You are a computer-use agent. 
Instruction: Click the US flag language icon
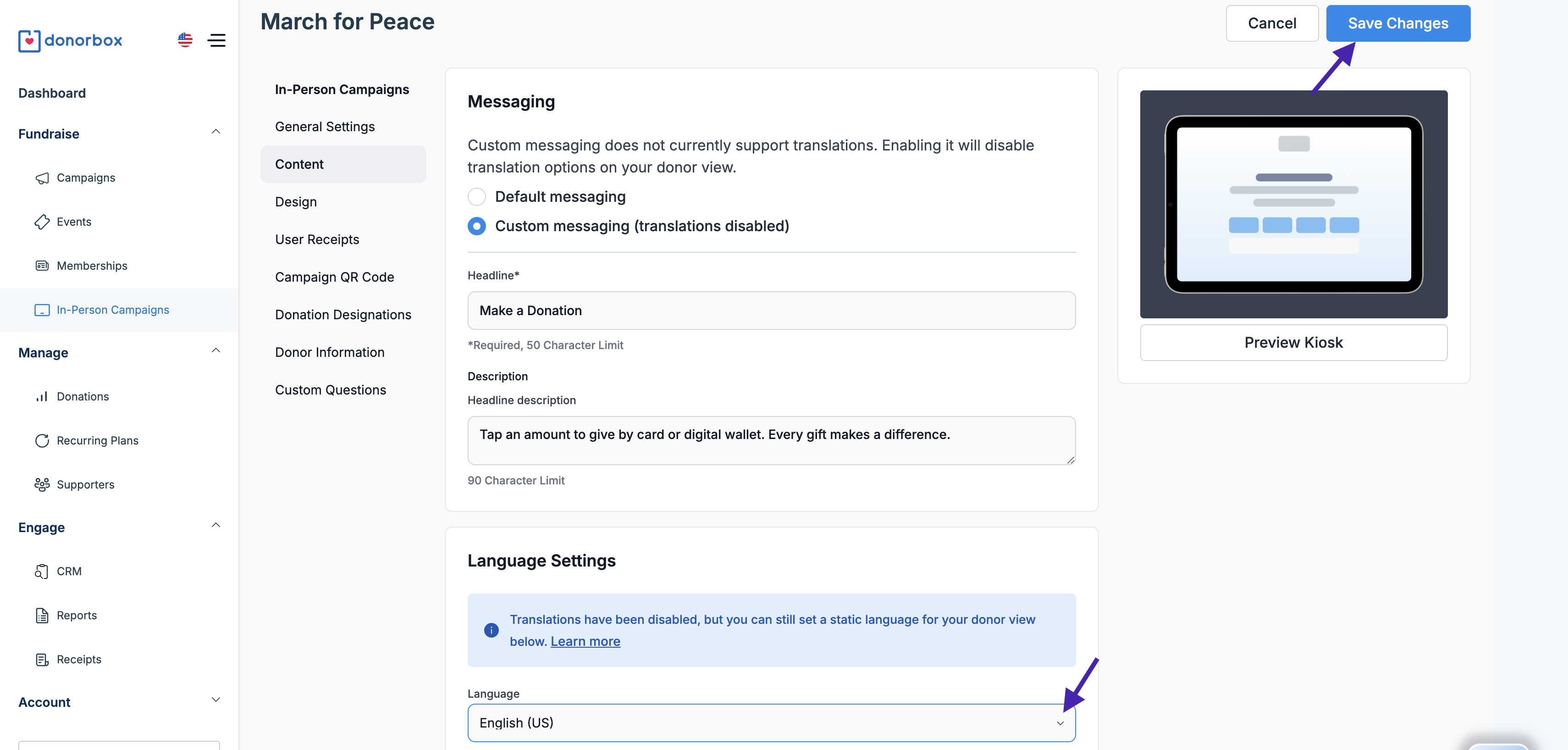pyautogui.click(x=185, y=40)
